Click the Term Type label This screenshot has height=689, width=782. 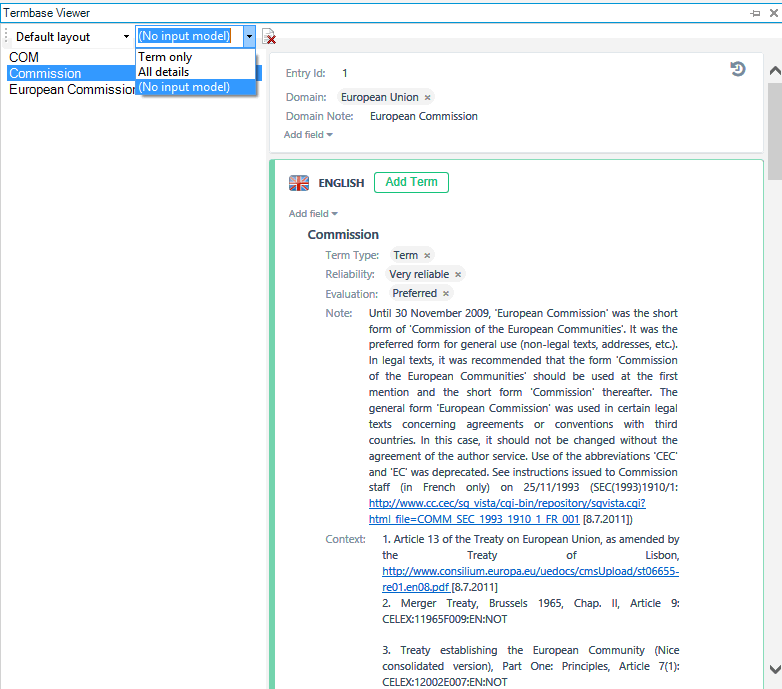352,255
